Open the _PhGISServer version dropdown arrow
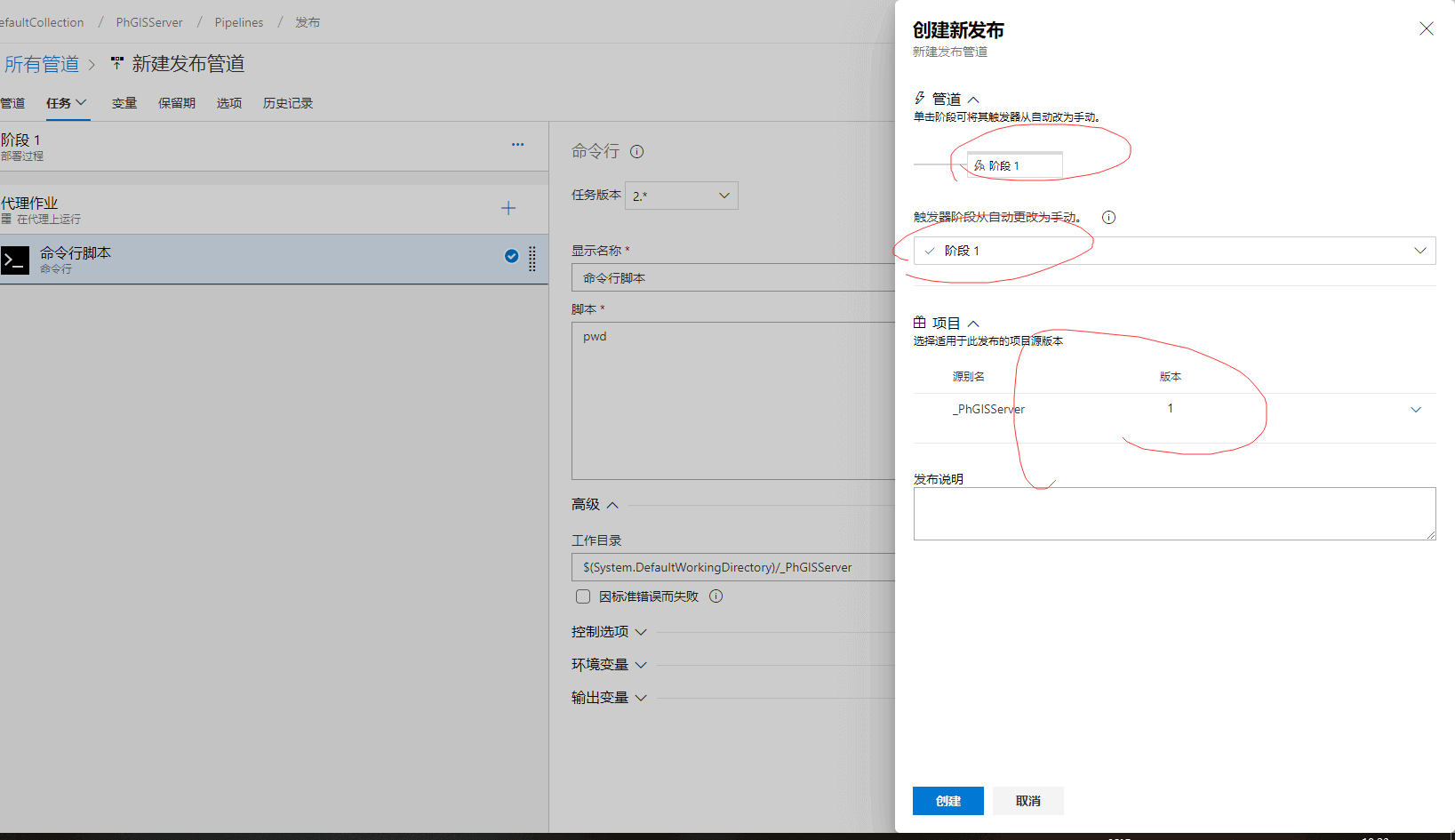 pos(1416,410)
